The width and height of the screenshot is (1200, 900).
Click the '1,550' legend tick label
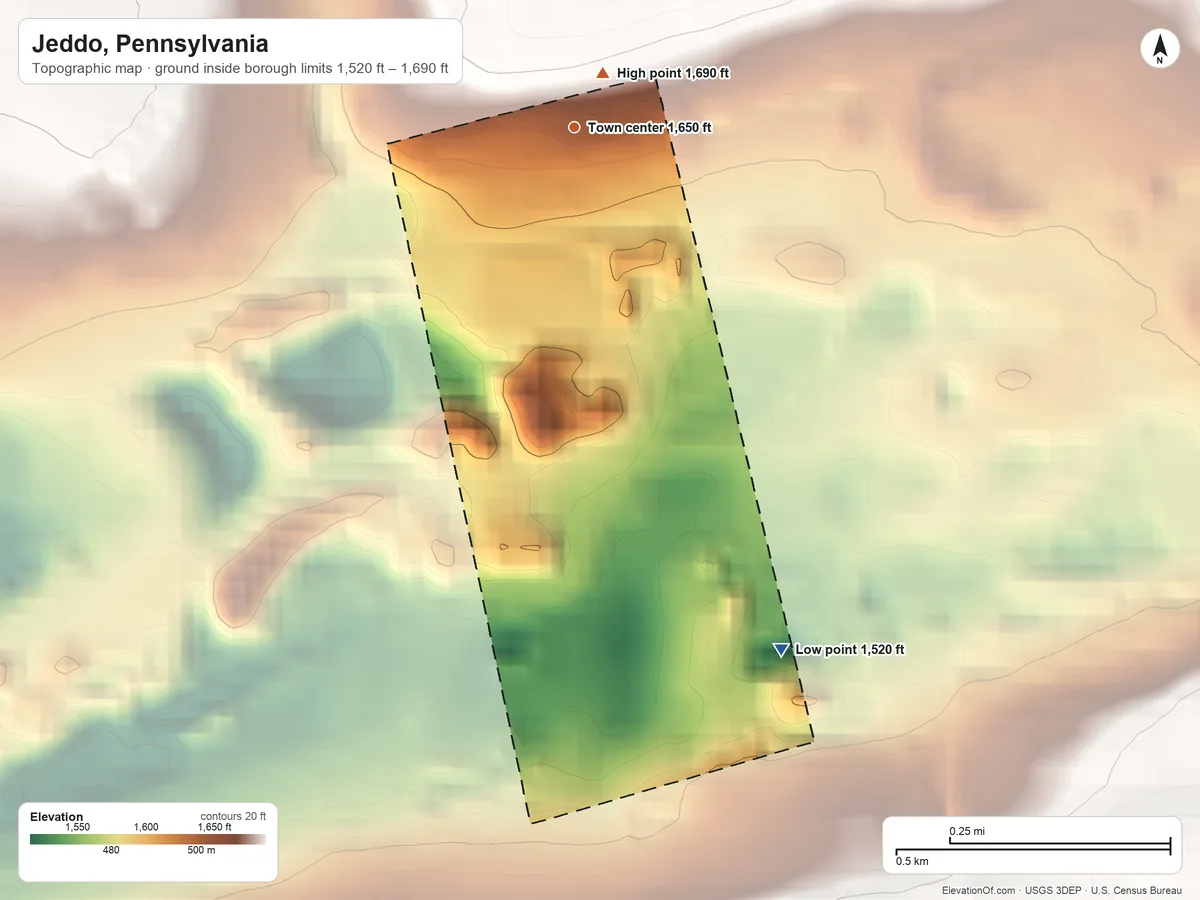(78, 827)
